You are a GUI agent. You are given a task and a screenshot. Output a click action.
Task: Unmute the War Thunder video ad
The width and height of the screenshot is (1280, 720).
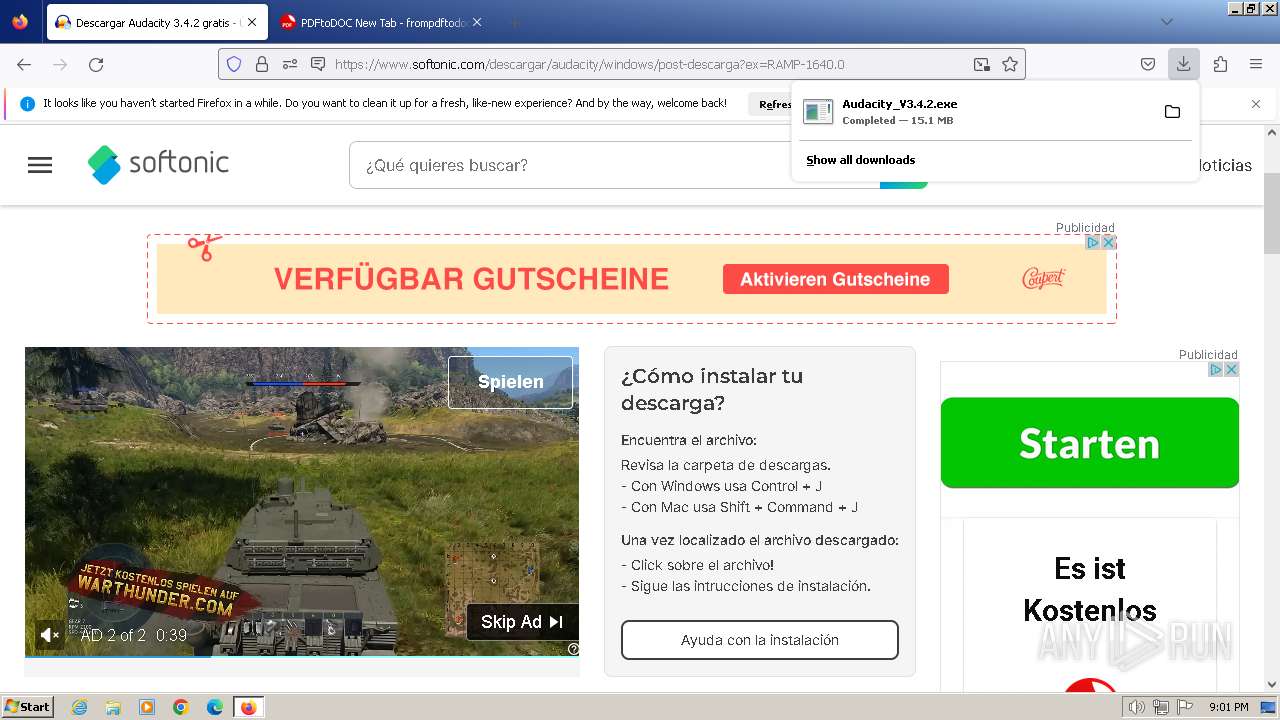(x=49, y=634)
